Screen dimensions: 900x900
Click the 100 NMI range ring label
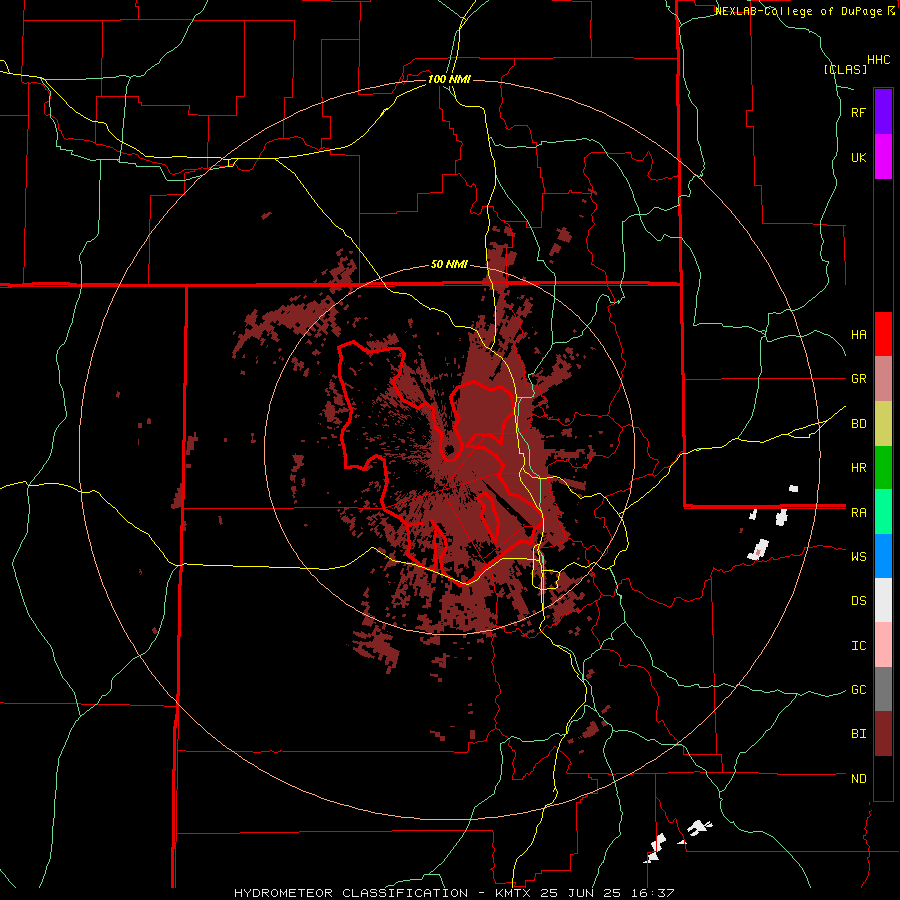(449, 79)
